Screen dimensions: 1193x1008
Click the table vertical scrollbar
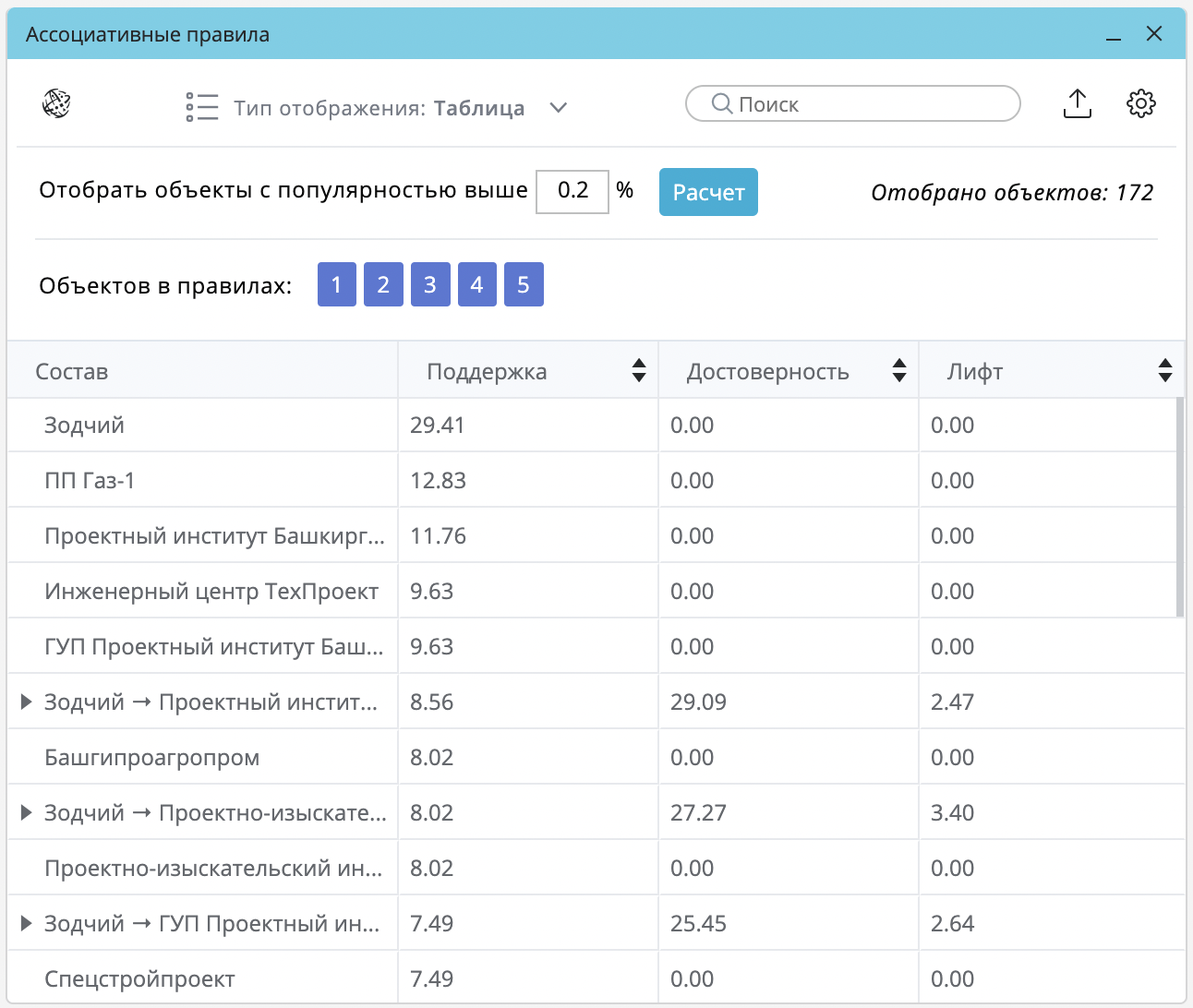click(x=1180, y=508)
